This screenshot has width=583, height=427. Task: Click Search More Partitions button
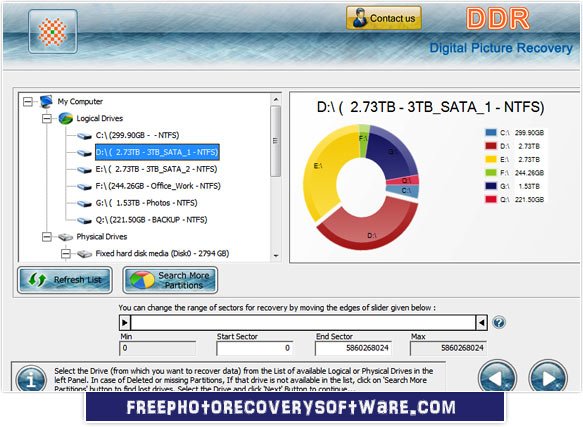[170, 280]
